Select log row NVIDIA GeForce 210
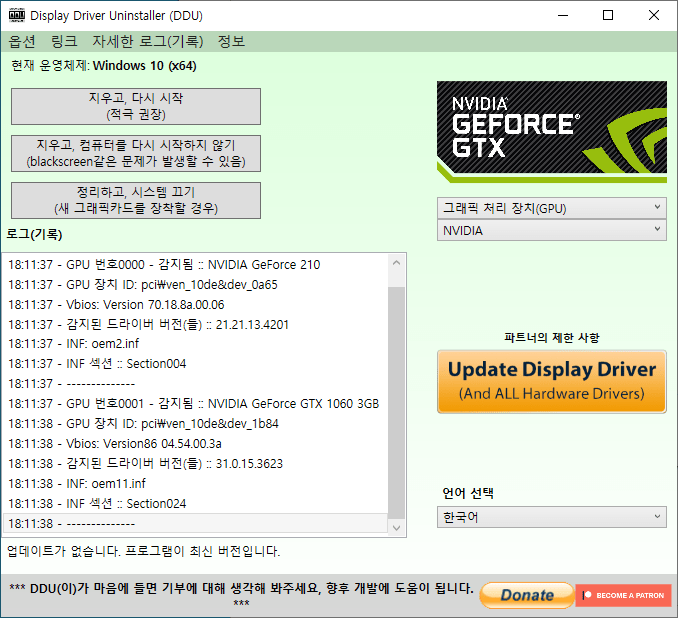Image resolution: width=678 pixels, height=618 pixels. click(x=195, y=264)
